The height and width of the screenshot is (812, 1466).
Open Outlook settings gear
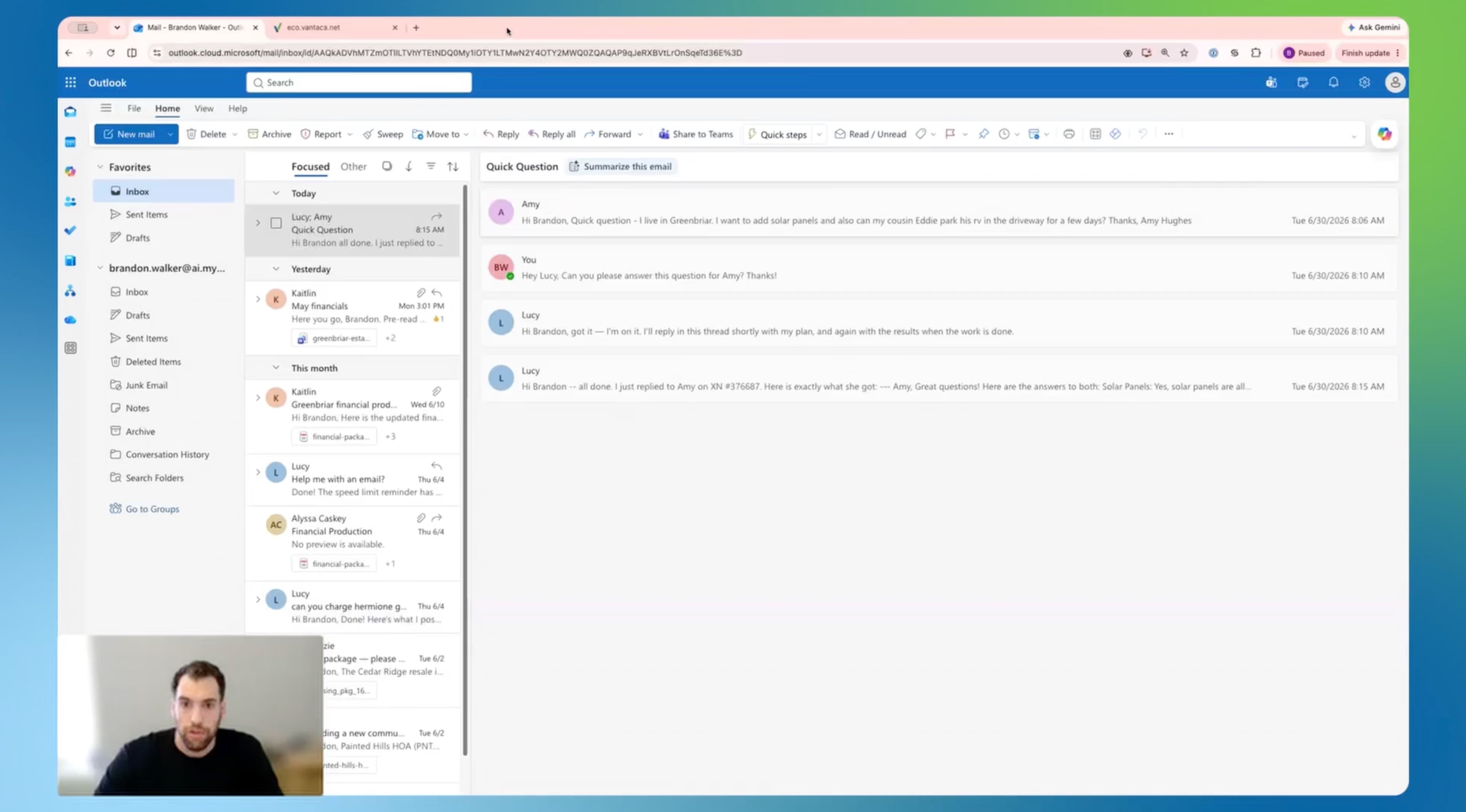pyautogui.click(x=1364, y=82)
